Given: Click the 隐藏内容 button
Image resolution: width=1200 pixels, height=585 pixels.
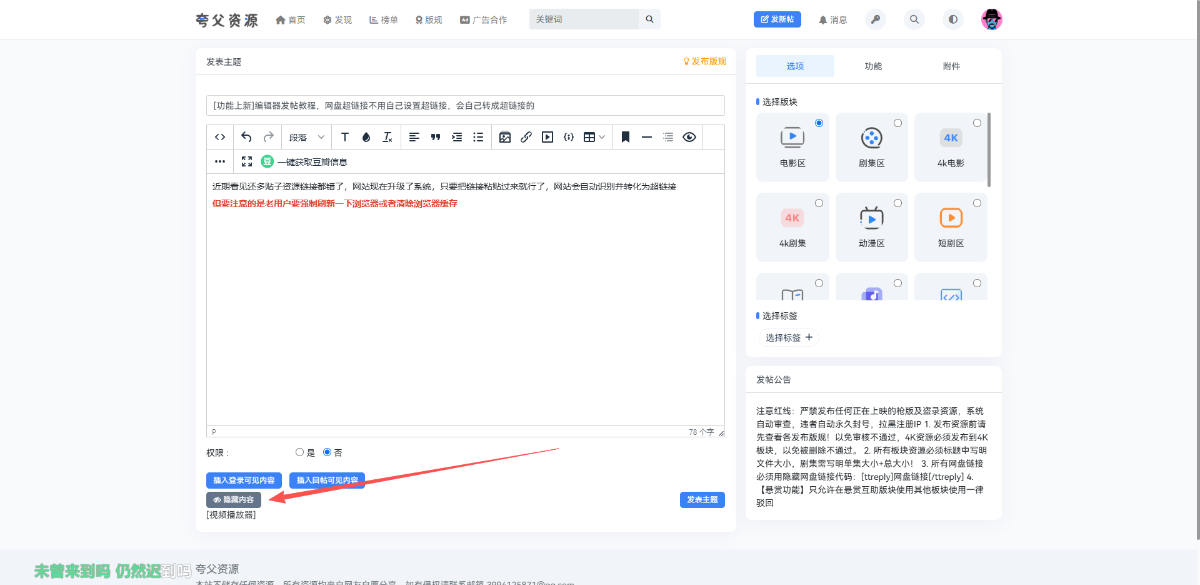Looking at the screenshot, I should tap(233, 499).
